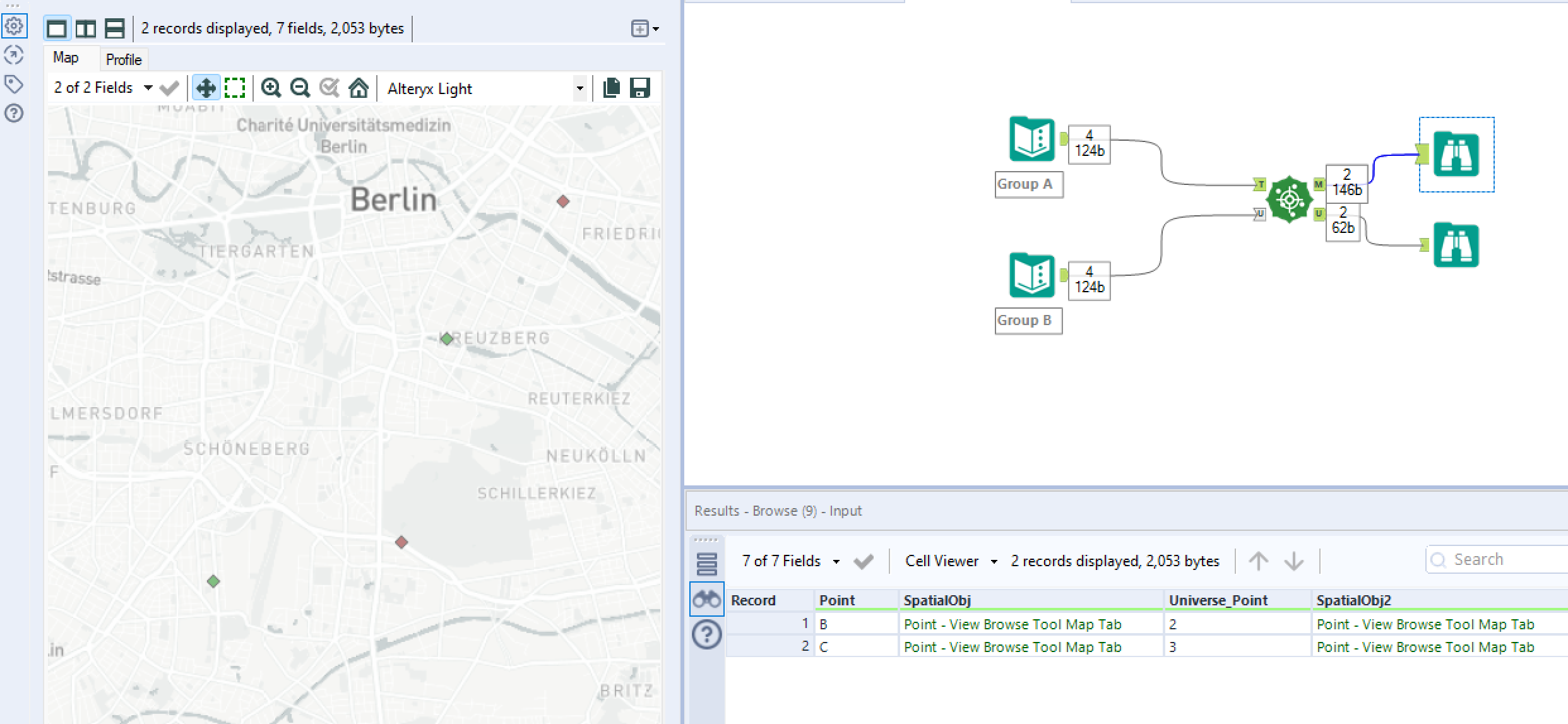Copy the map to clipboard
The image size is (1568, 724).
pos(611,88)
